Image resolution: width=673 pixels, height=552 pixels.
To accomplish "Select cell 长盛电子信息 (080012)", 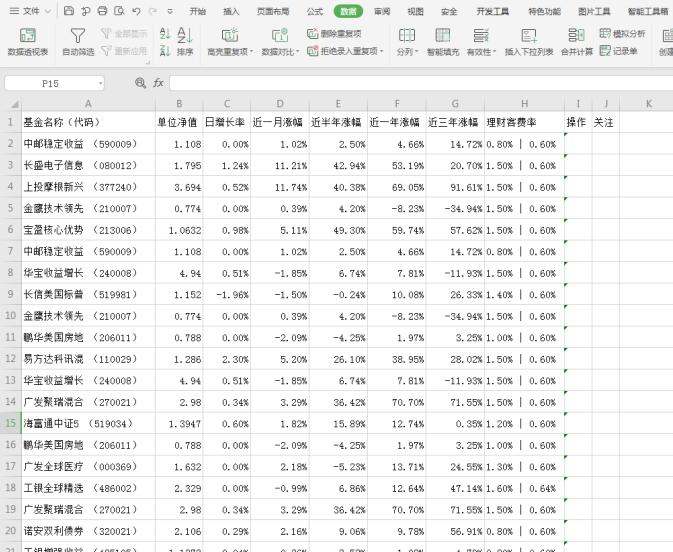I will (x=88, y=165).
